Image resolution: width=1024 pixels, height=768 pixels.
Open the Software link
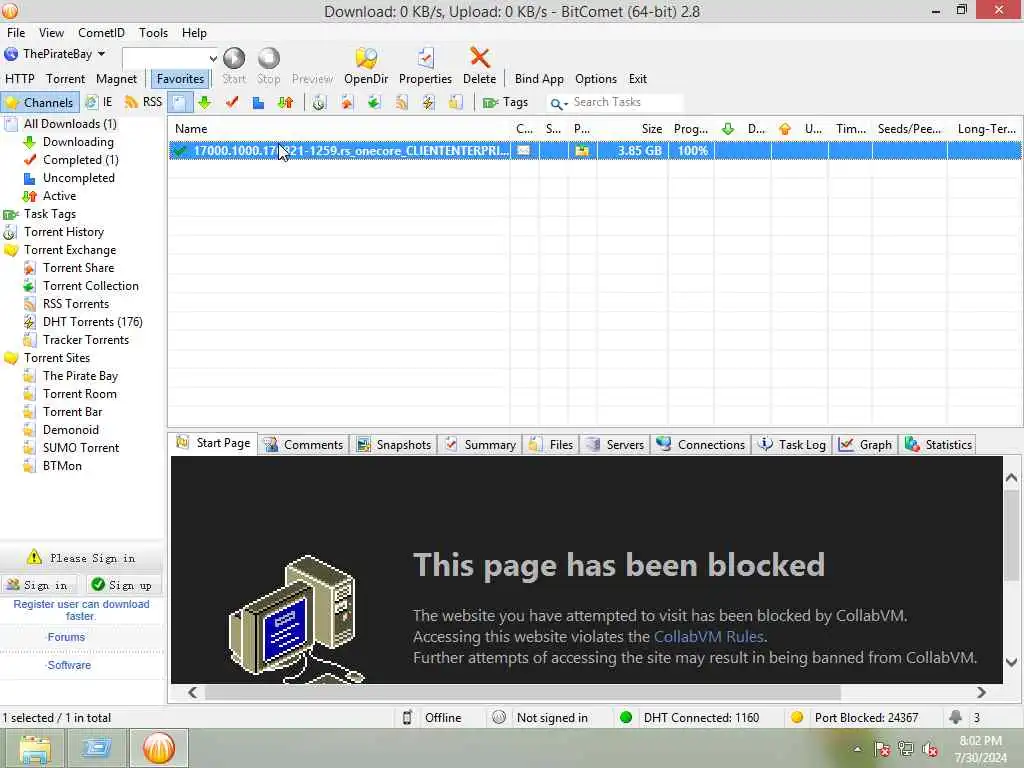69,665
